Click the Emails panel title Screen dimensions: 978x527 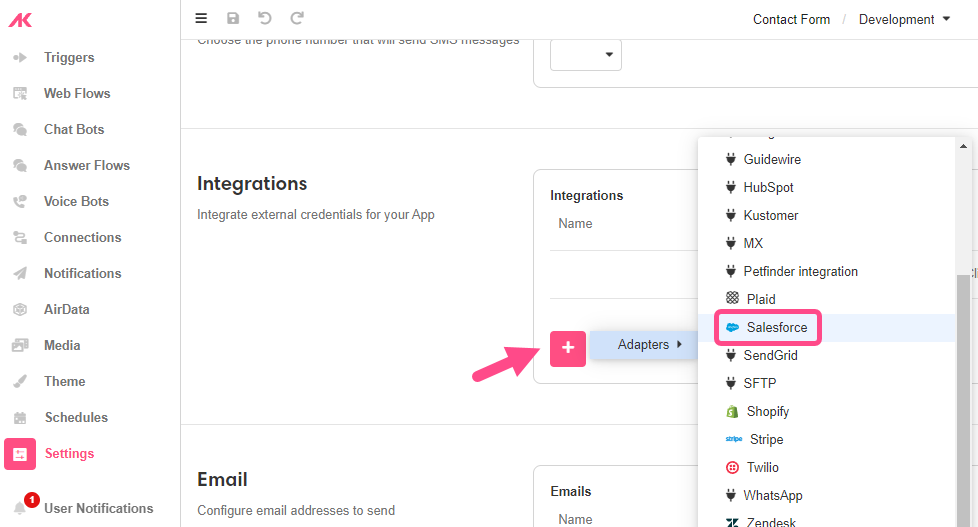pyautogui.click(x=571, y=491)
